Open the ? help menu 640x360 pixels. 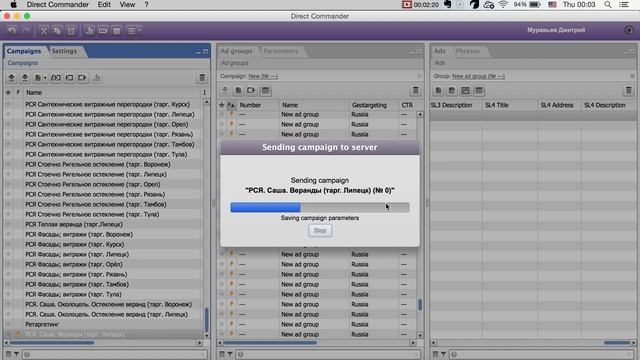(147, 4)
